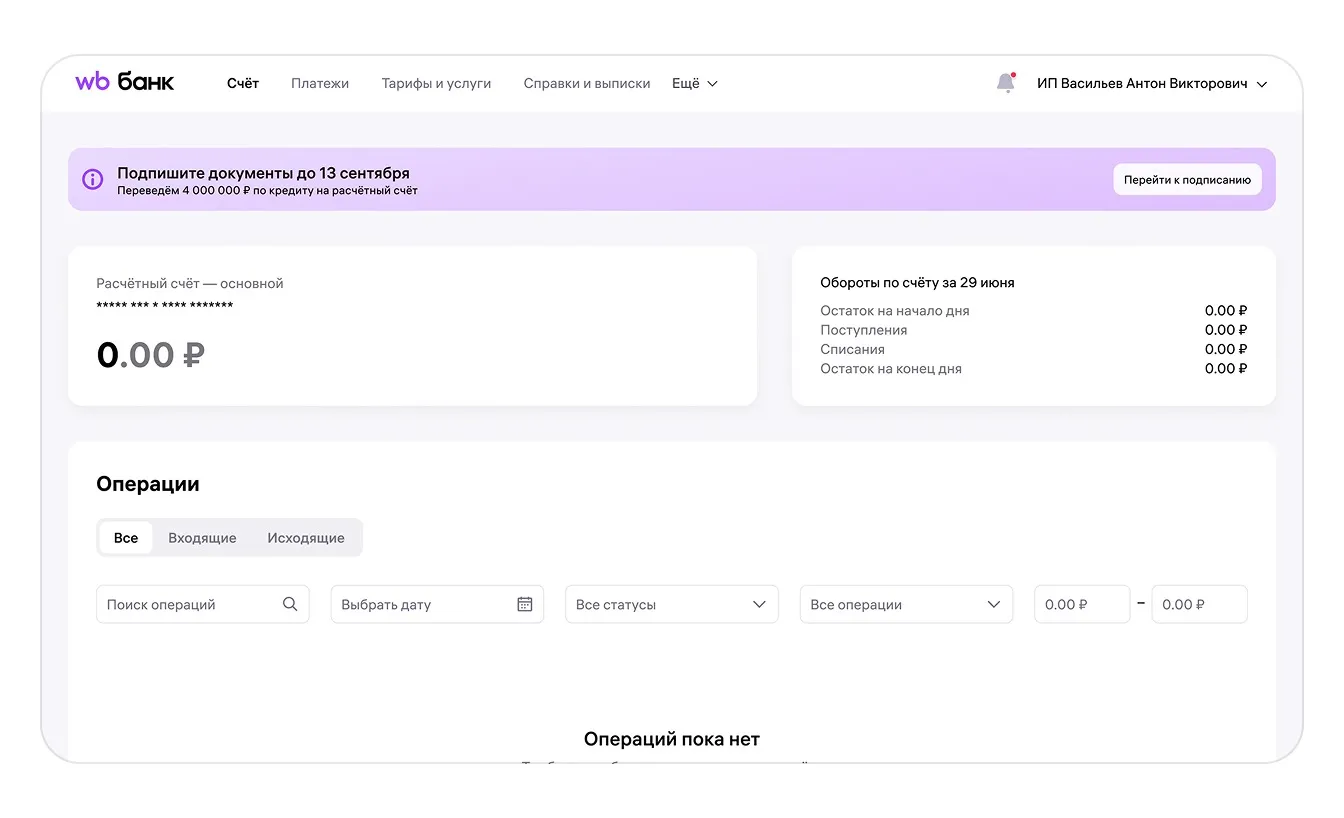Click the magnifier icon in operations search
This screenshot has height=818, width=1344.
coord(290,604)
